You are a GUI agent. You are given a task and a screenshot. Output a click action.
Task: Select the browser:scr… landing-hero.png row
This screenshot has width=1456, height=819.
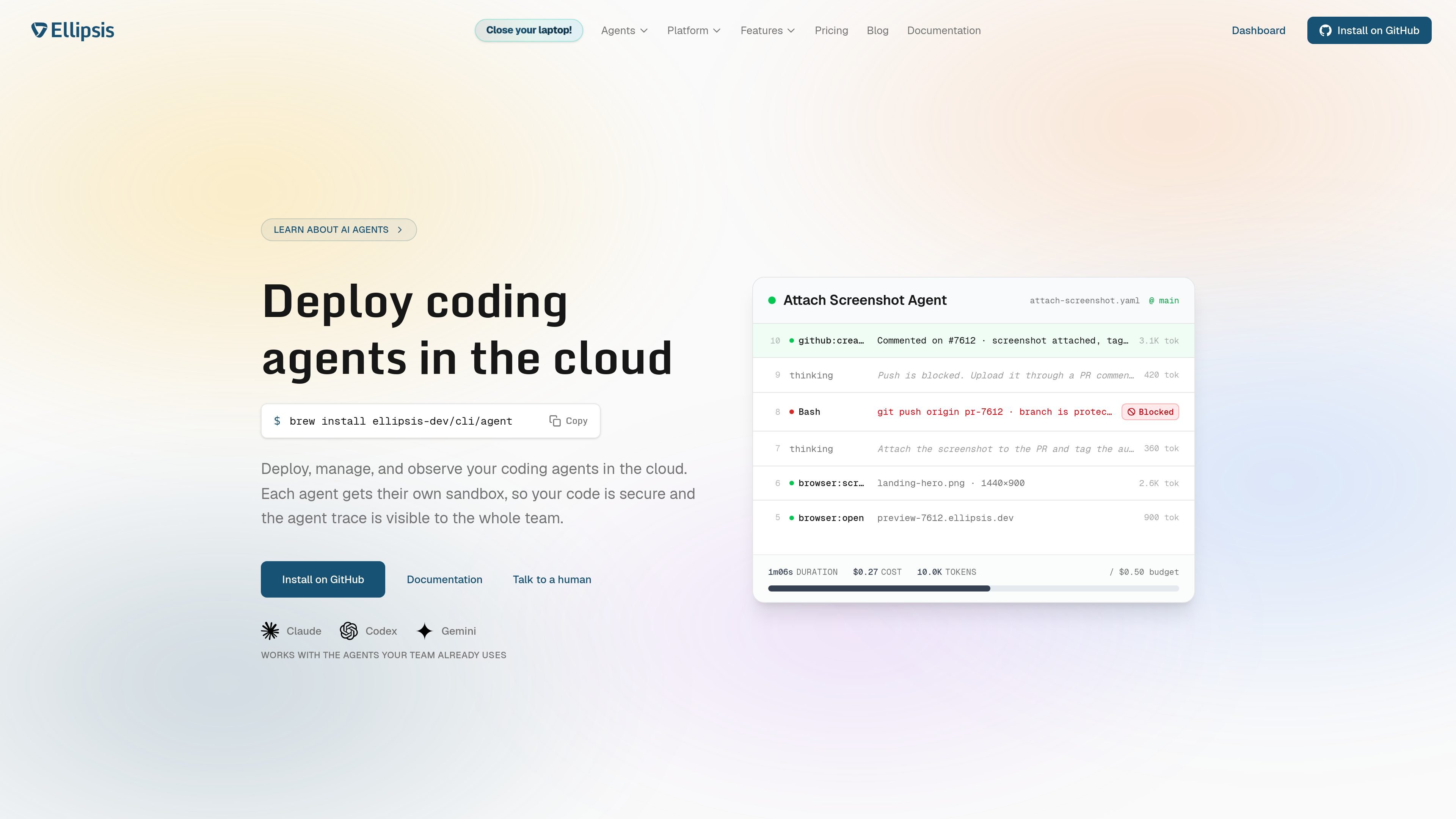973,483
